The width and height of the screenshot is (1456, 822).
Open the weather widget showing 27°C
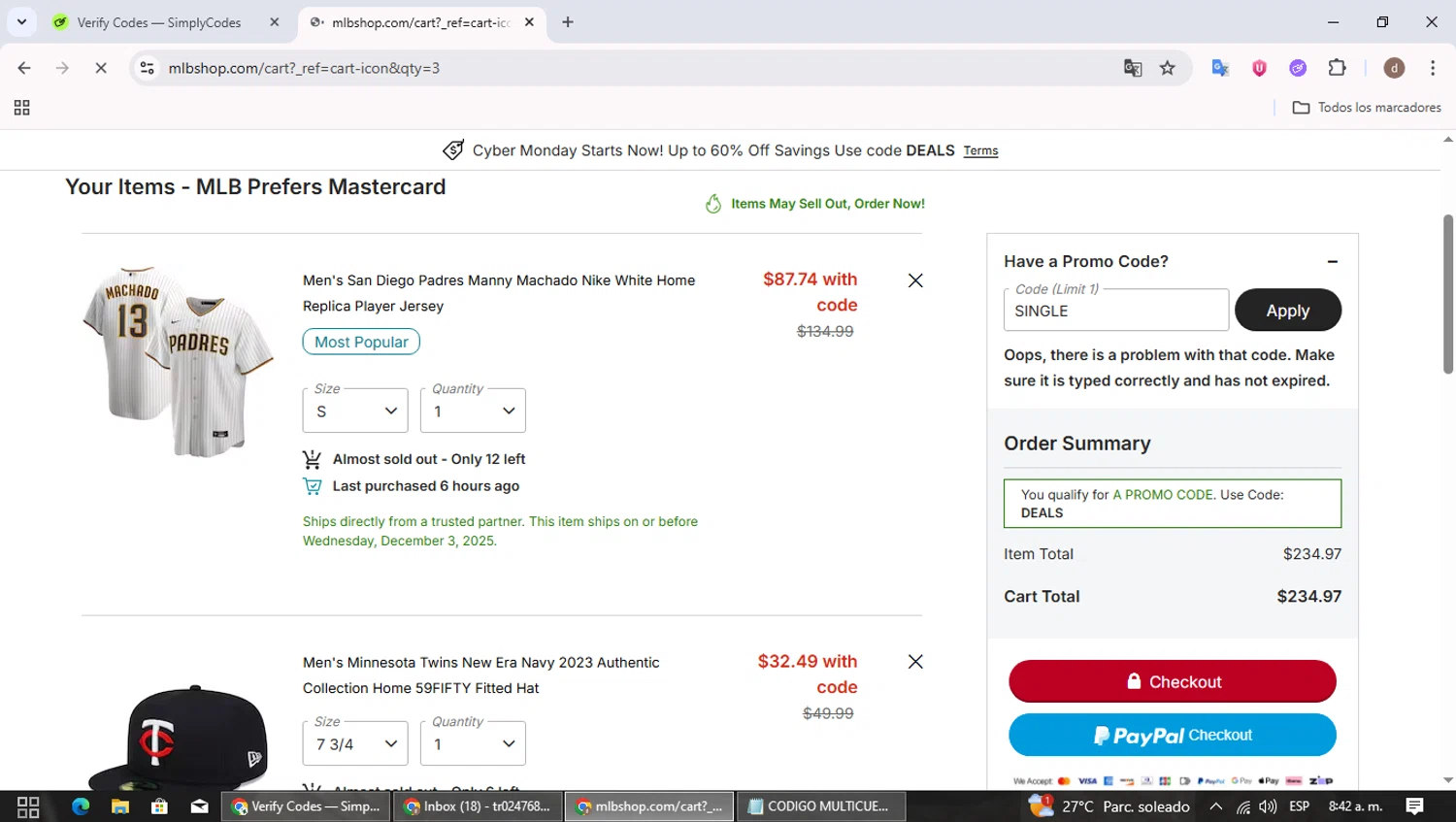click(1109, 806)
